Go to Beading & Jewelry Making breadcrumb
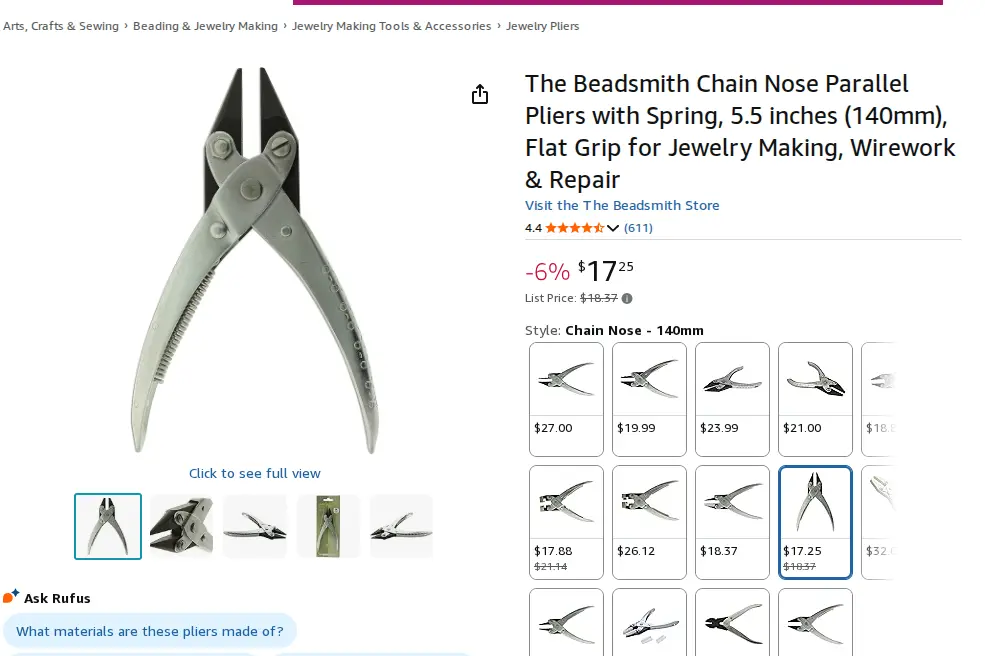Screen dimensions: 985x656 click(x=205, y=26)
